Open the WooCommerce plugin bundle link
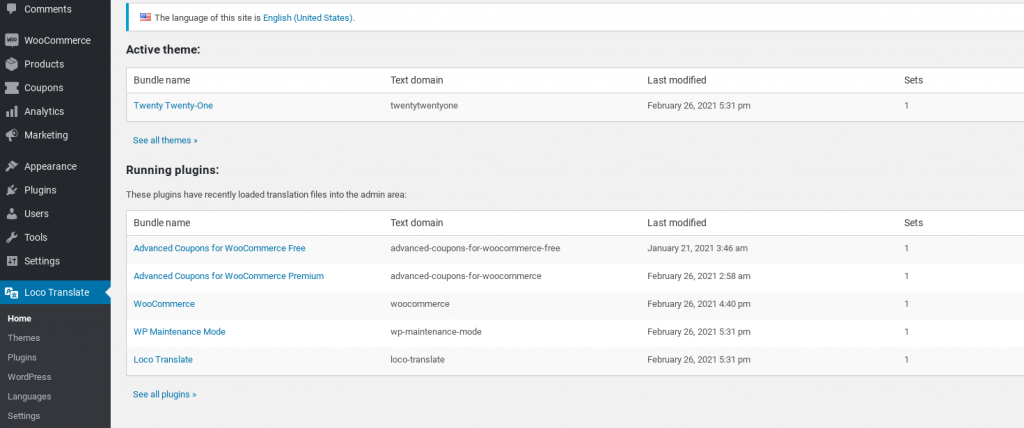 164,304
